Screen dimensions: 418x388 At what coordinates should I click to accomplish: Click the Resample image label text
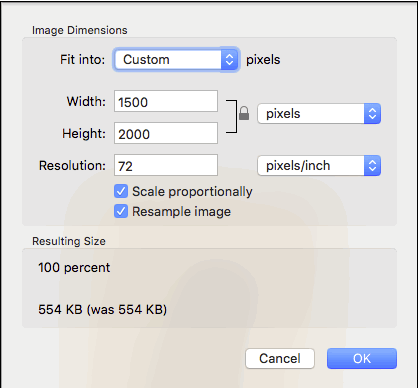coord(182,212)
